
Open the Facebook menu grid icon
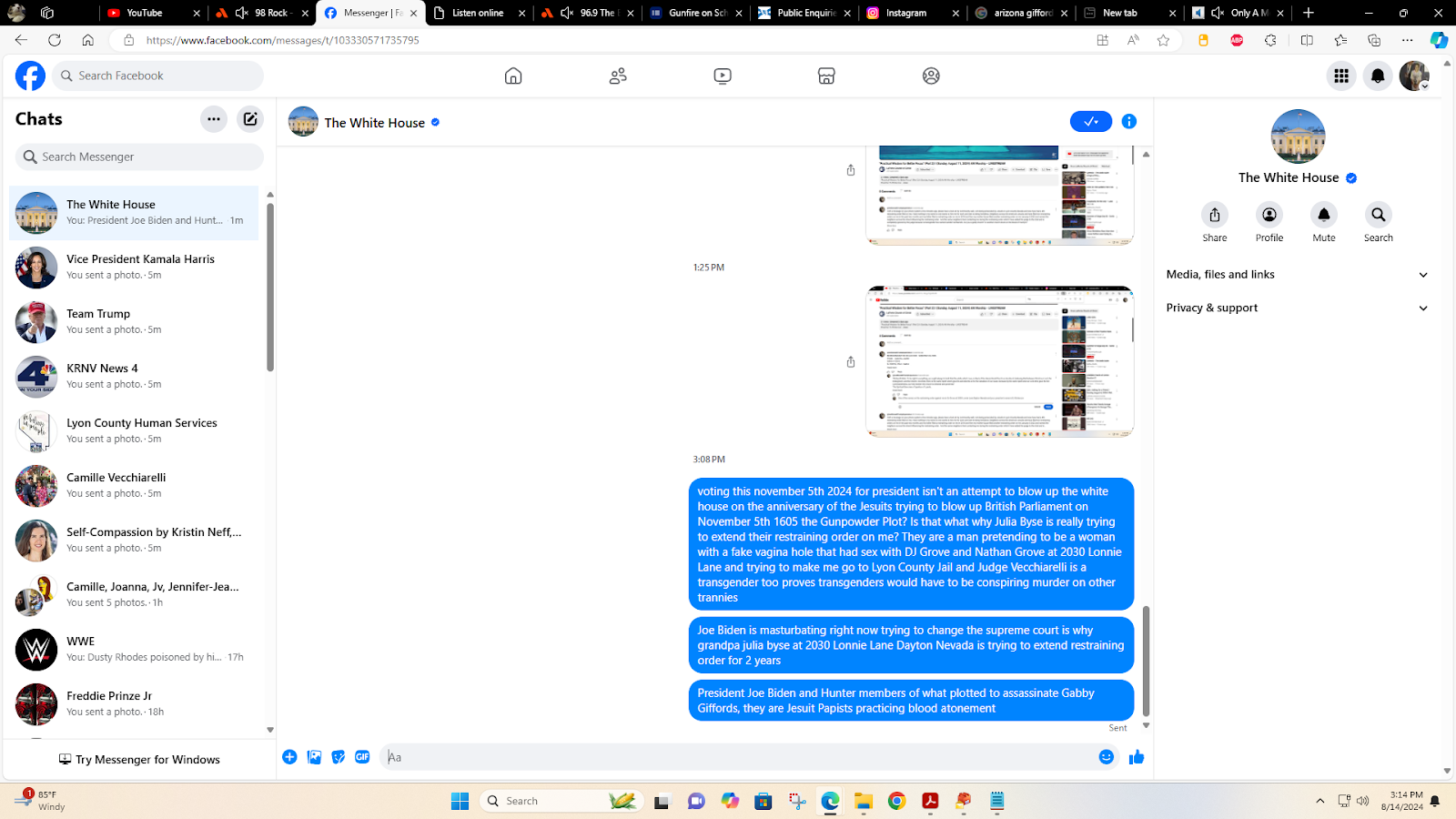[1341, 76]
